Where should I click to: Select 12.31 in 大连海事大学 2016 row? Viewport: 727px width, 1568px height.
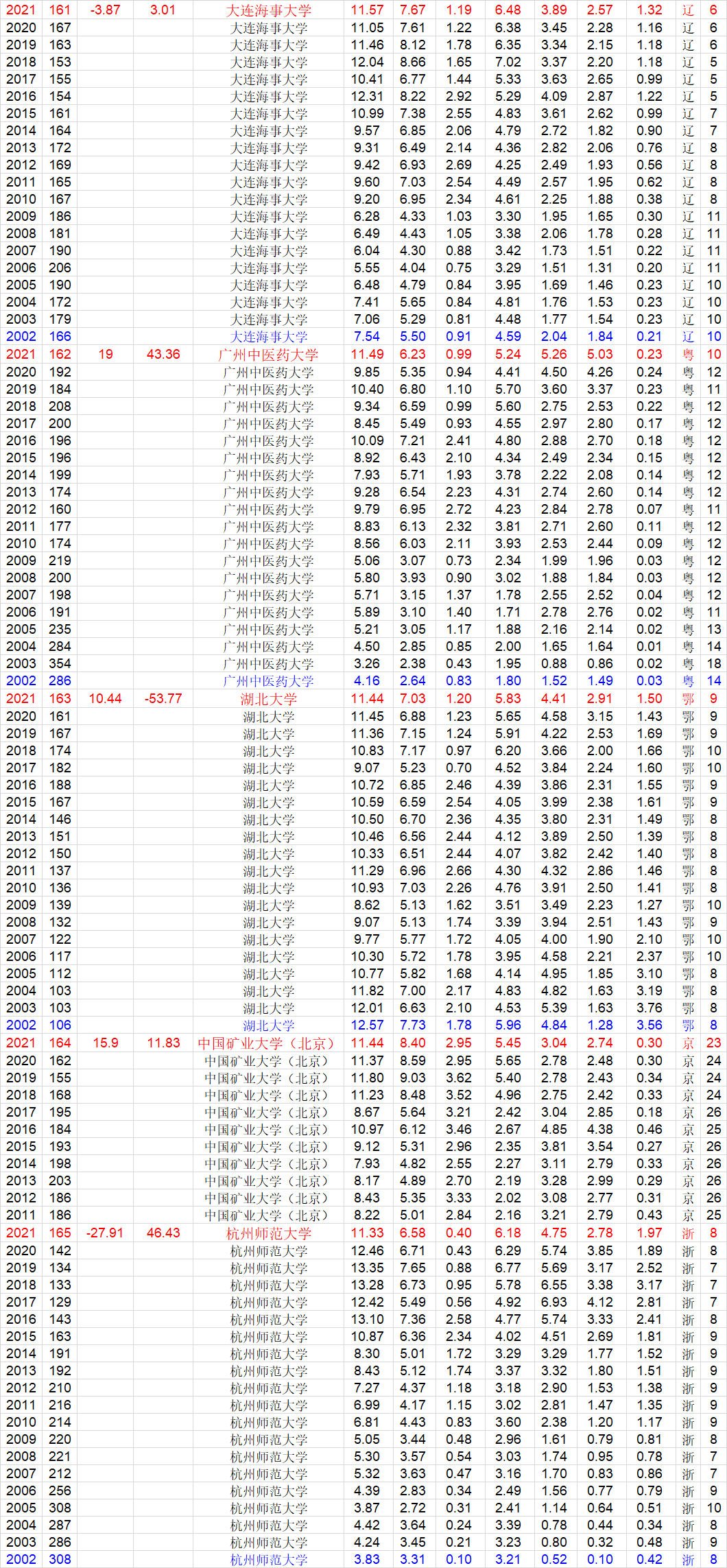tap(367, 97)
